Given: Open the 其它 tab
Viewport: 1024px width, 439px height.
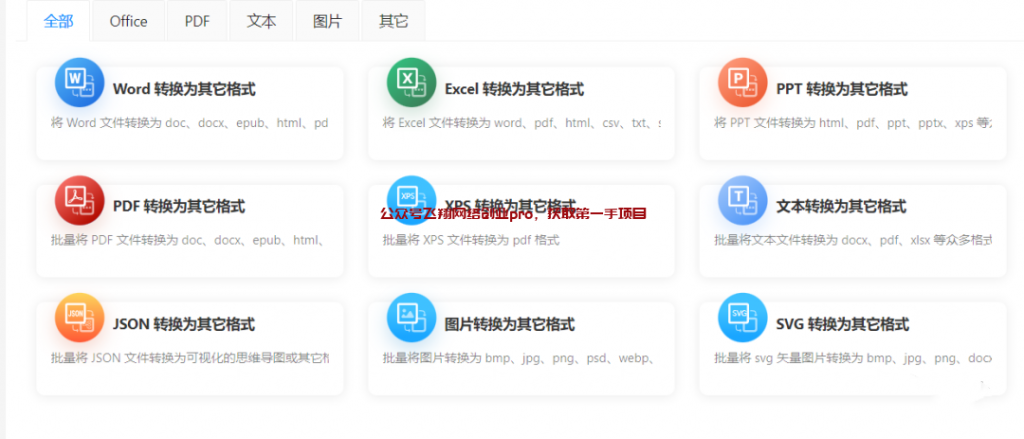Looking at the screenshot, I should click(x=393, y=21).
